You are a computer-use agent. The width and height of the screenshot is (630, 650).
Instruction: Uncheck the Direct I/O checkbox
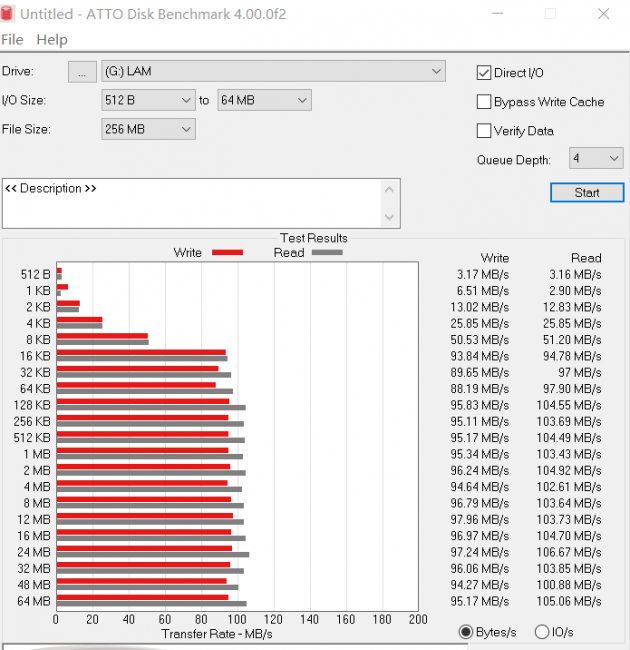[484, 73]
